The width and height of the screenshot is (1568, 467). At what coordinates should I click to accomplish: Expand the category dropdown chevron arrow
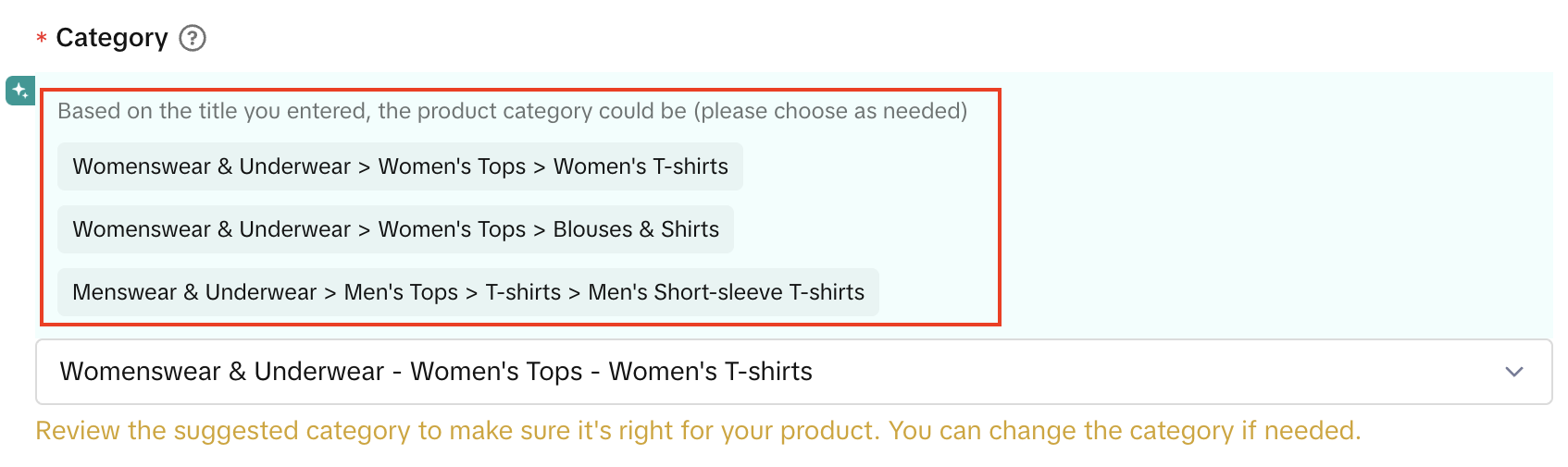pos(1513,372)
